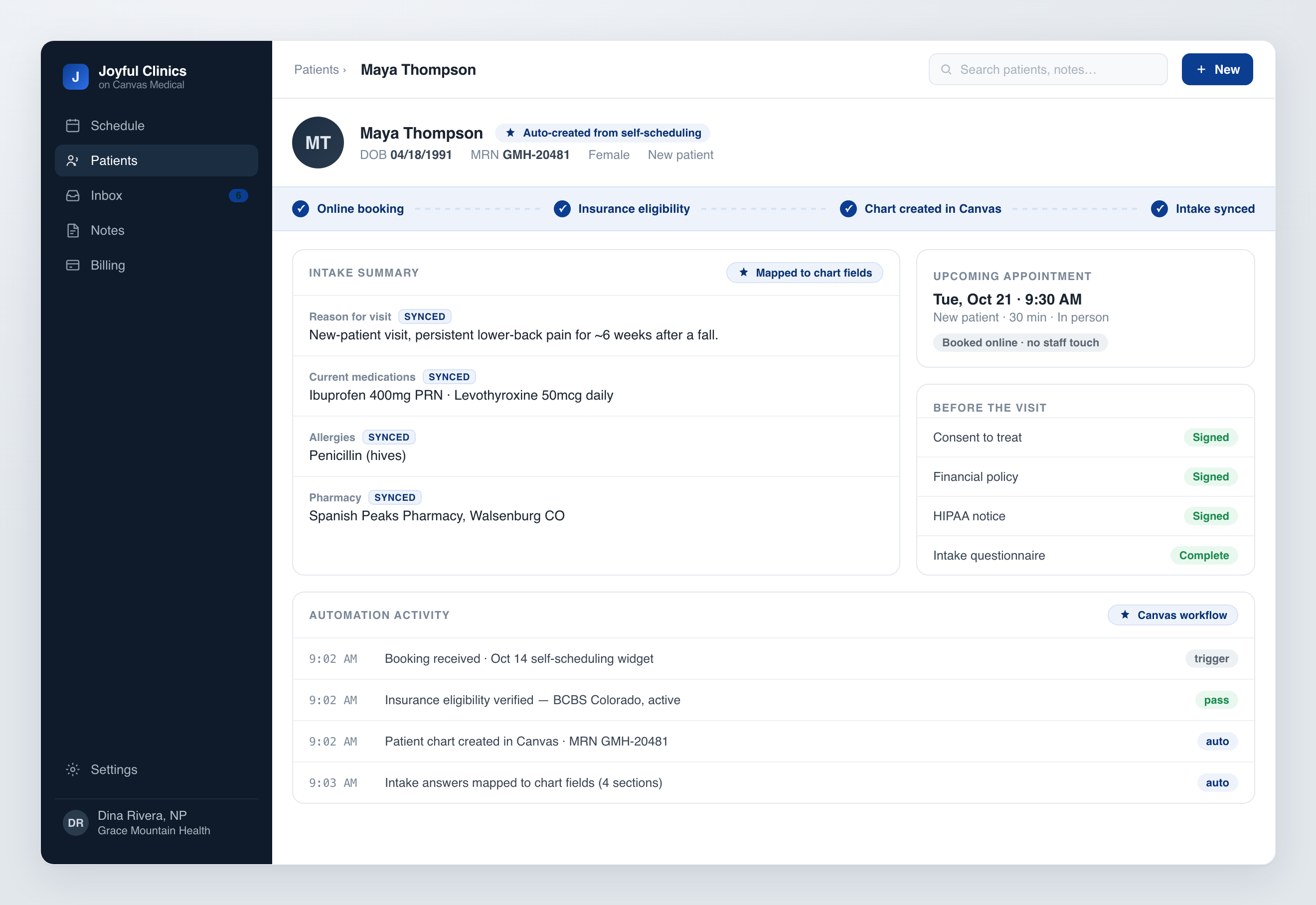Click the star in Mapped to chart fields
This screenshot has height=905, width=1316.
(x=743, y=272)
